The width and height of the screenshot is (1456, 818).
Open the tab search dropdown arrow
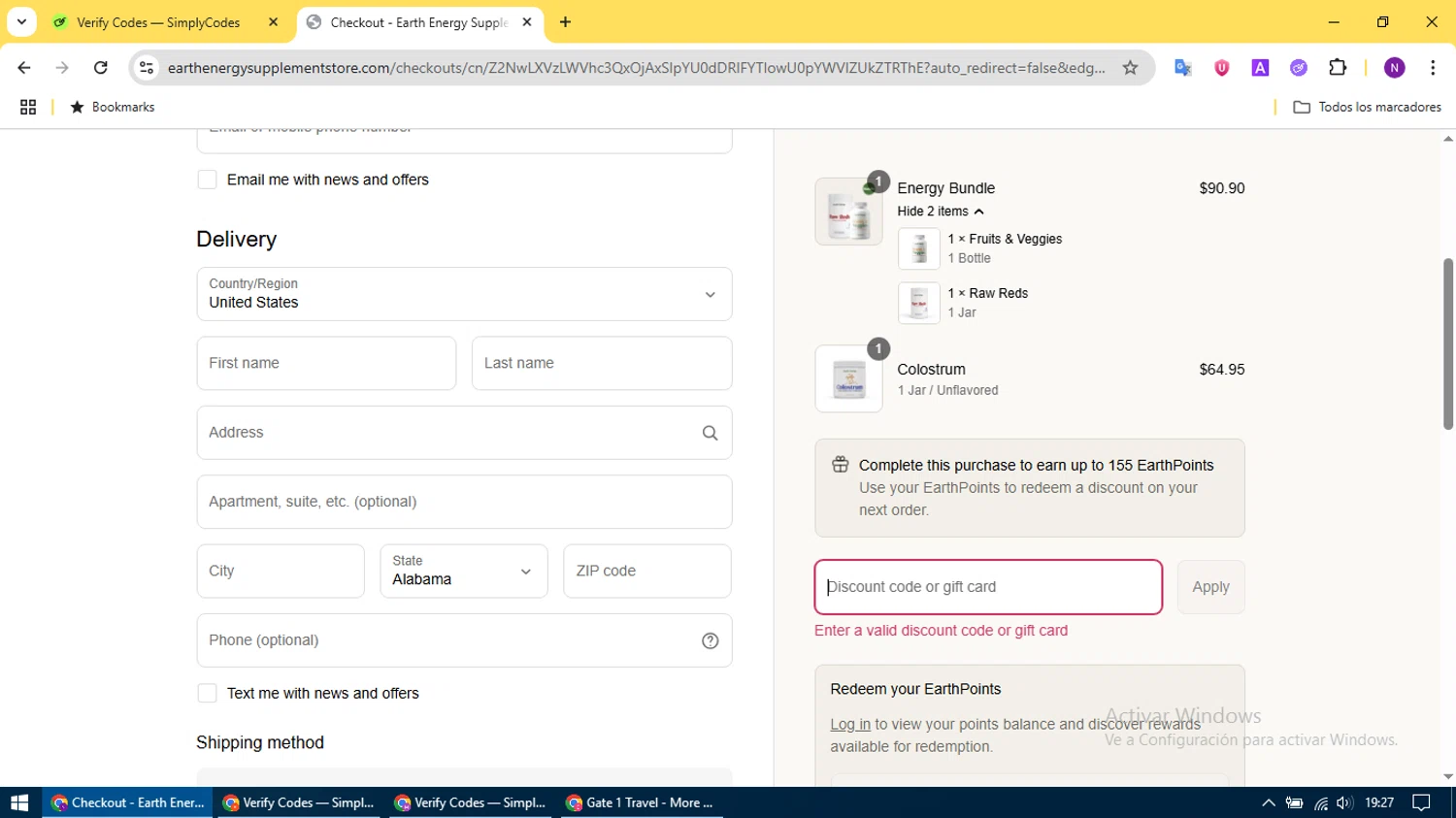[x=21, y=21]
